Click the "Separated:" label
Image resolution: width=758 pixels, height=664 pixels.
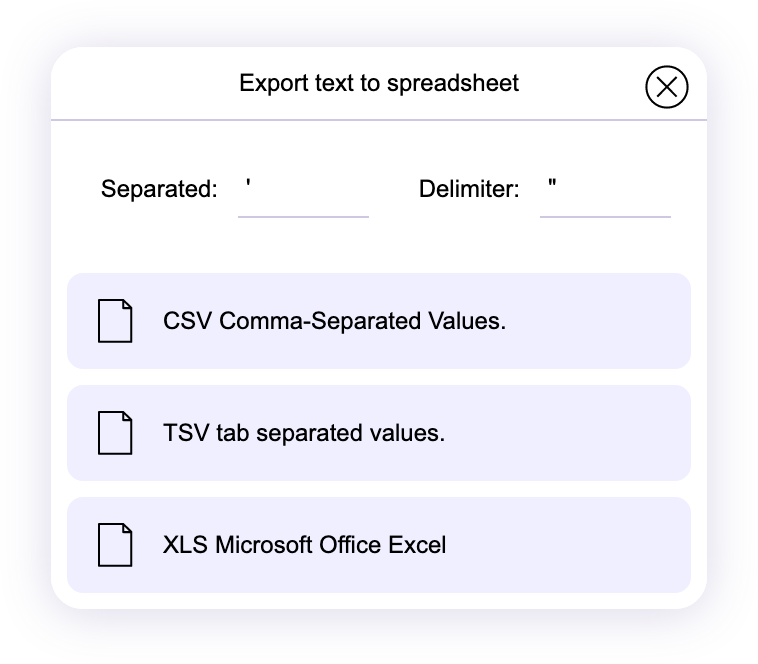(x=159, y=189)
